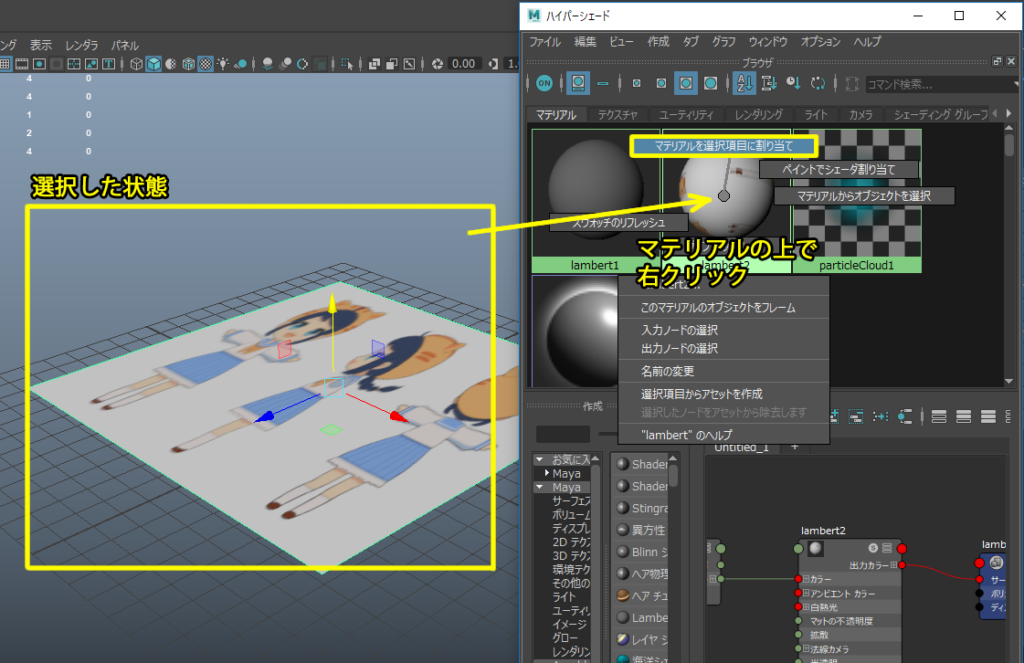Open the 編集 menu in Hypershade
The height and width of the screenshot is (663, 1024).
point(584,42)
